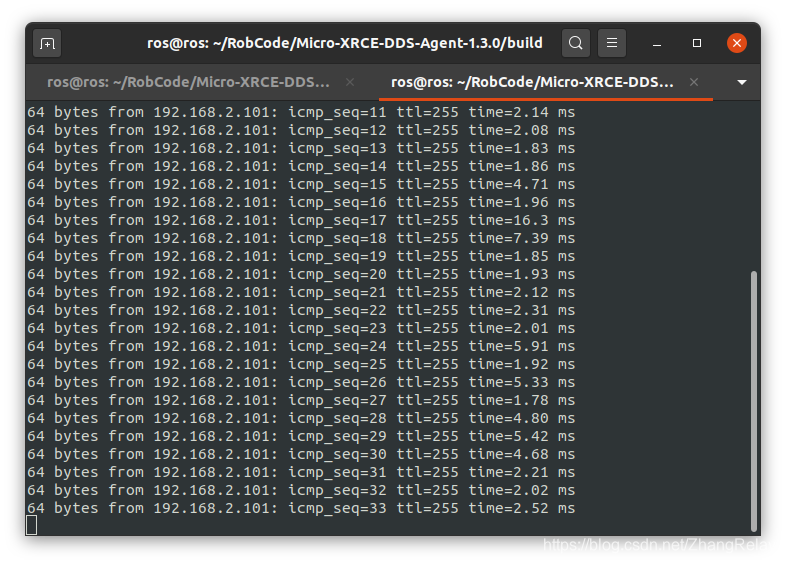The image size is (786, 564).
Task: Click the icmp_seq=19 ping line
Action: click(x=301, y=257)
